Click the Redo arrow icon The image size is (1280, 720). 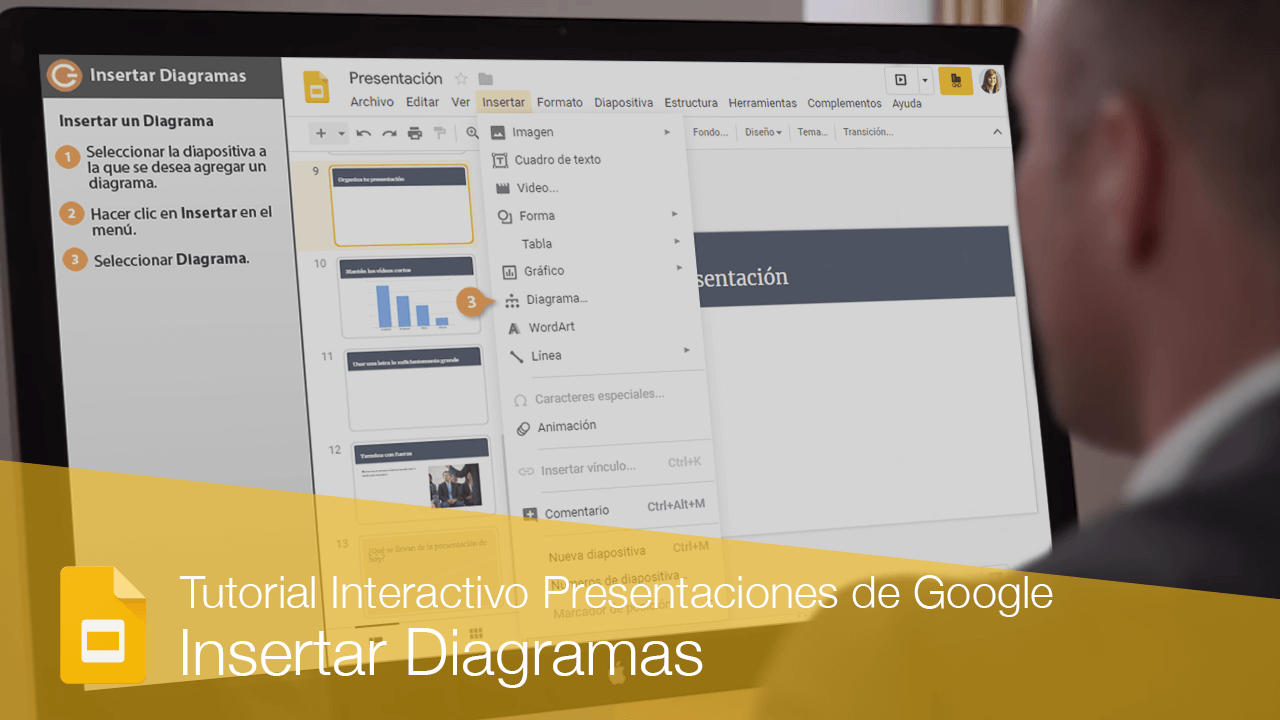389,133
